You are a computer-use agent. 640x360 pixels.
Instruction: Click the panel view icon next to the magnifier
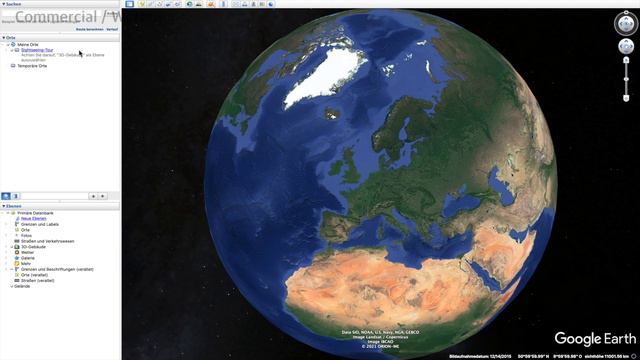(16, 196)
